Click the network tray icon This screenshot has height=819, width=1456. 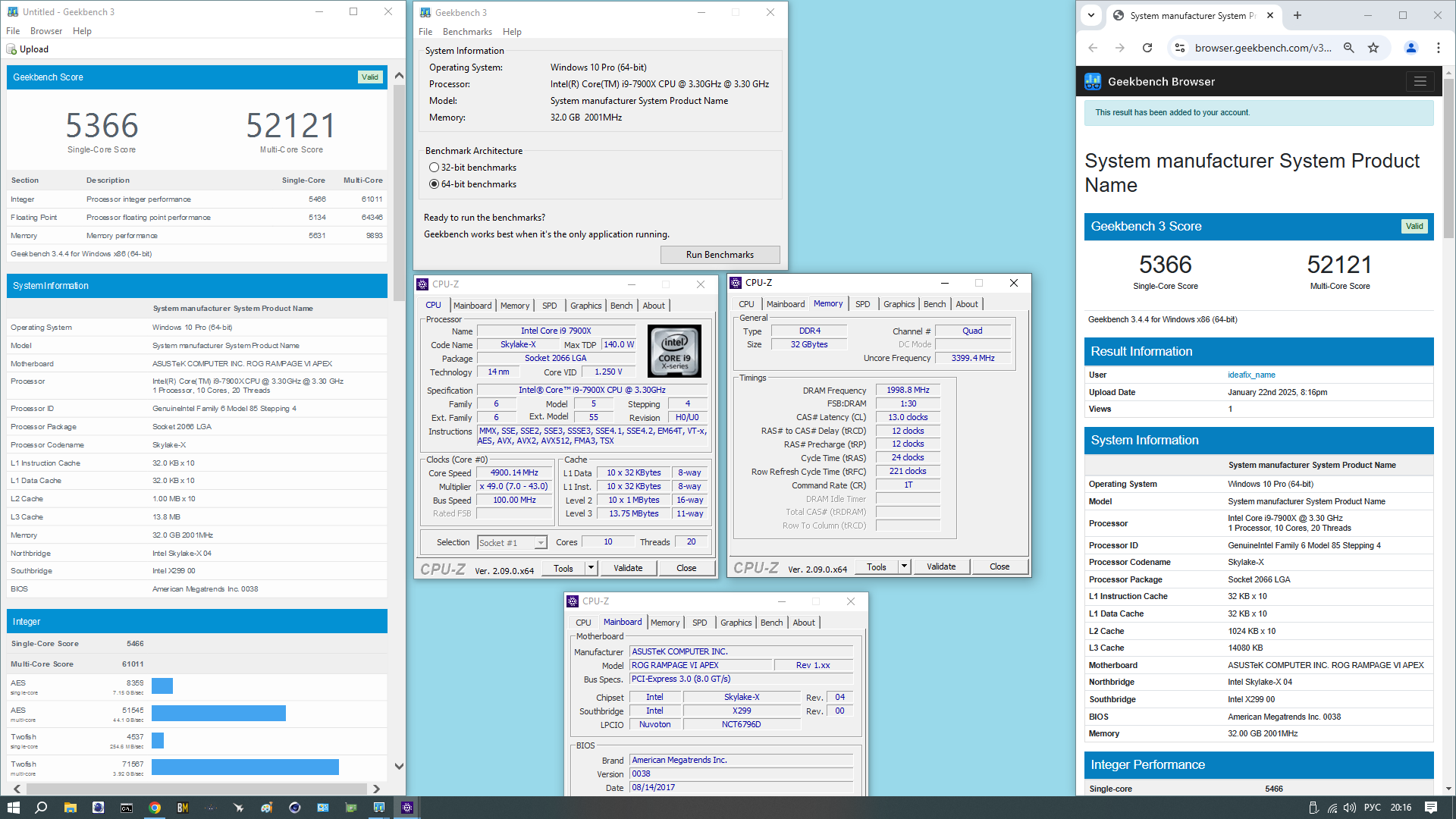(x=1332, y=808)
